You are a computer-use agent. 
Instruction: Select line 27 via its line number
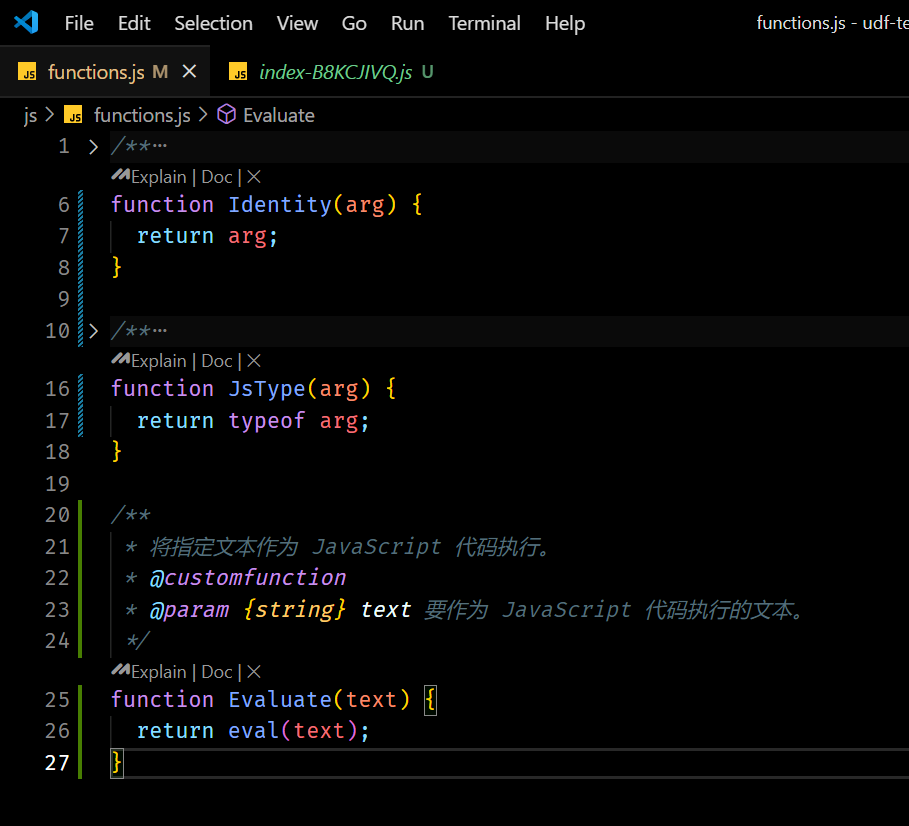[58, 762]
